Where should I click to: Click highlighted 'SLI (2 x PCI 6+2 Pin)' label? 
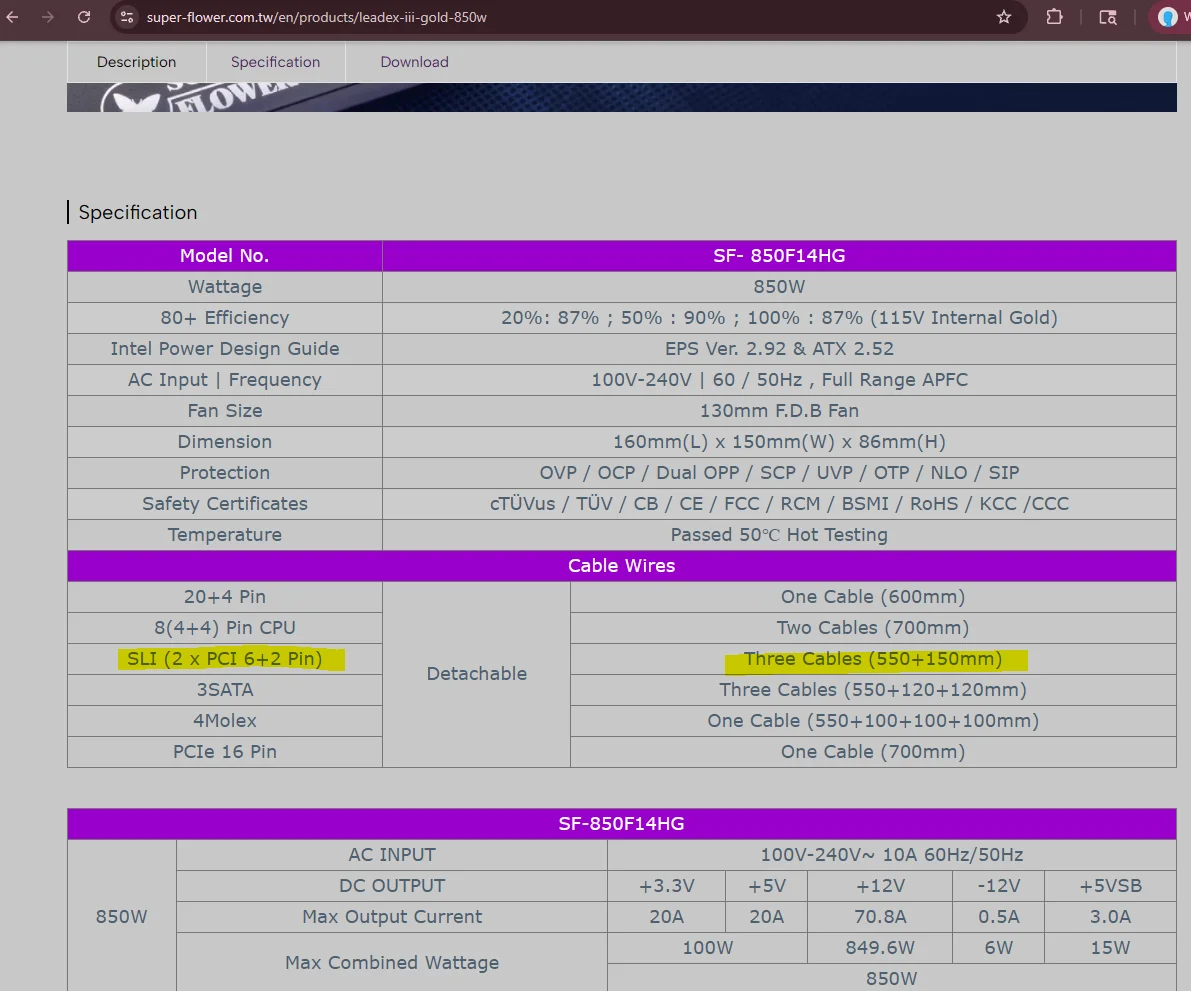pos(225,659)
